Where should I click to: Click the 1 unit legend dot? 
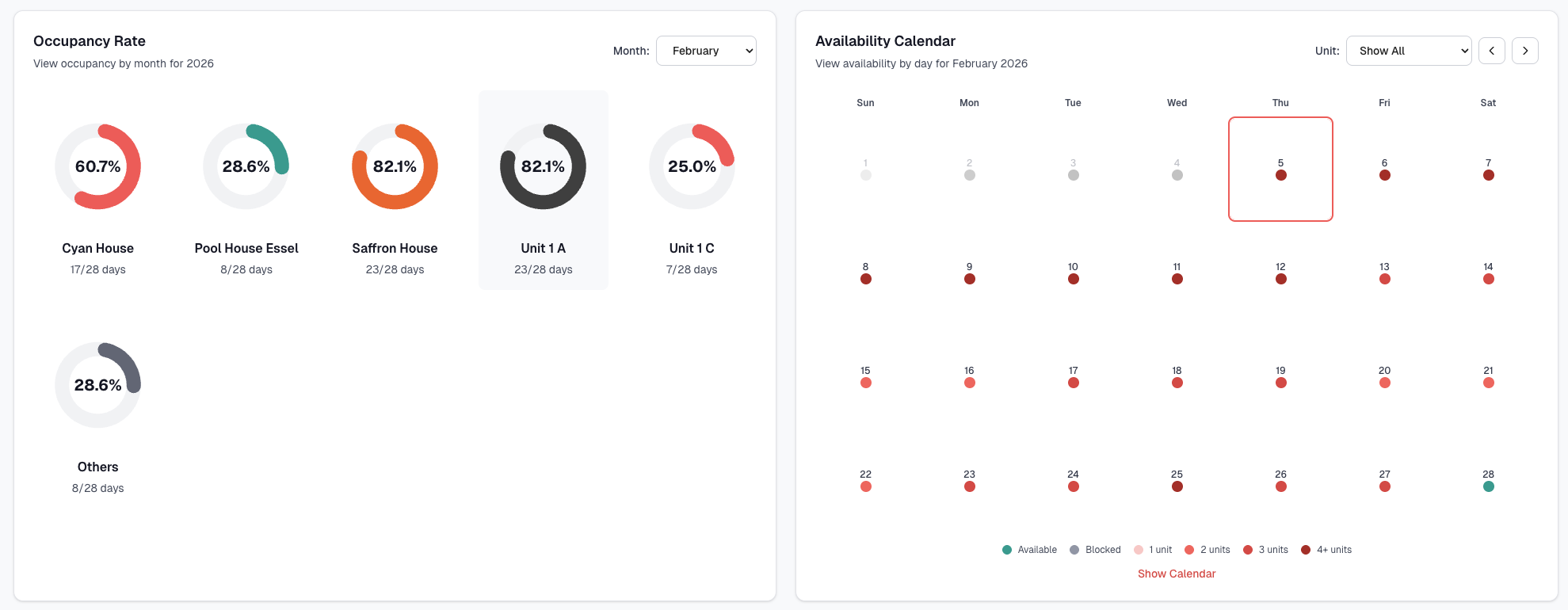point(1139,550)
